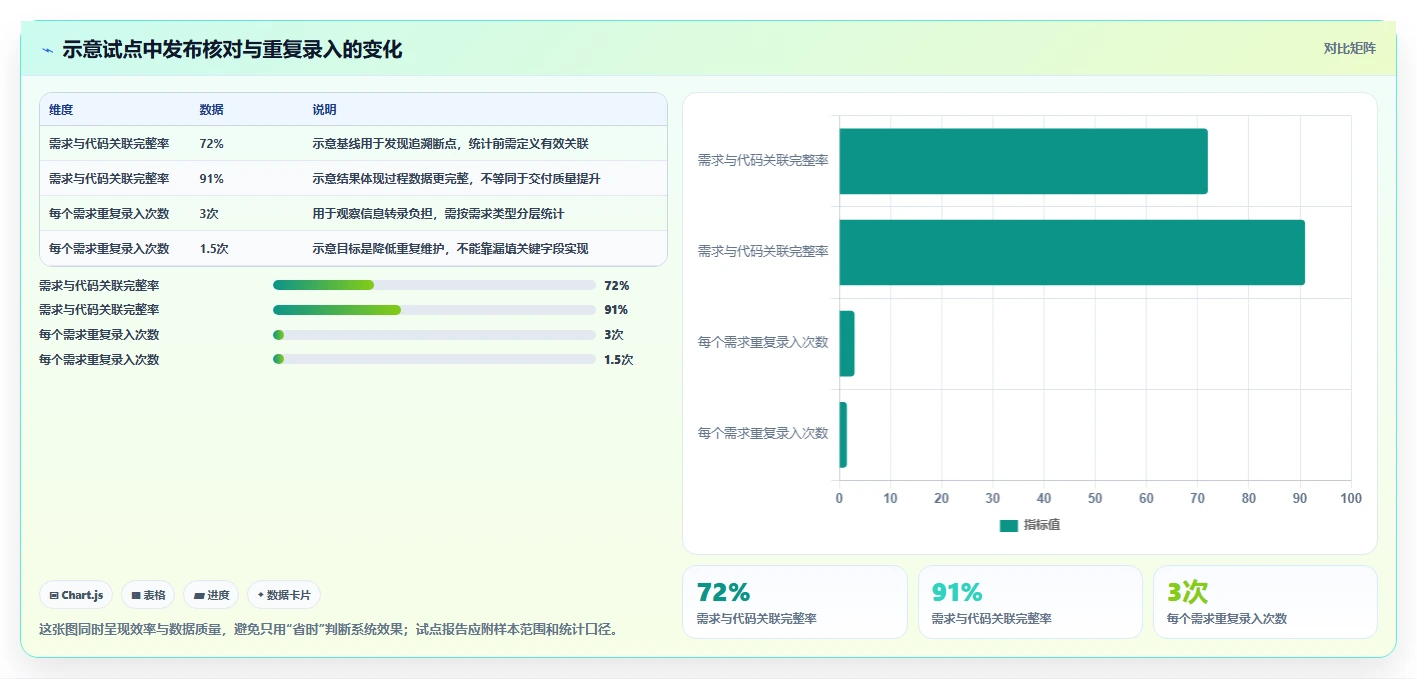Click the 1.5次 progress bar
Screen dimensions: 1417x679
[434, 359]
